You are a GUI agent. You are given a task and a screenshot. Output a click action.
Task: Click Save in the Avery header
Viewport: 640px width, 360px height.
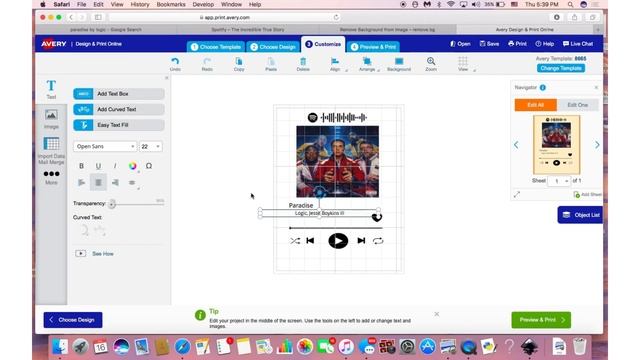(x=489, y=44)
